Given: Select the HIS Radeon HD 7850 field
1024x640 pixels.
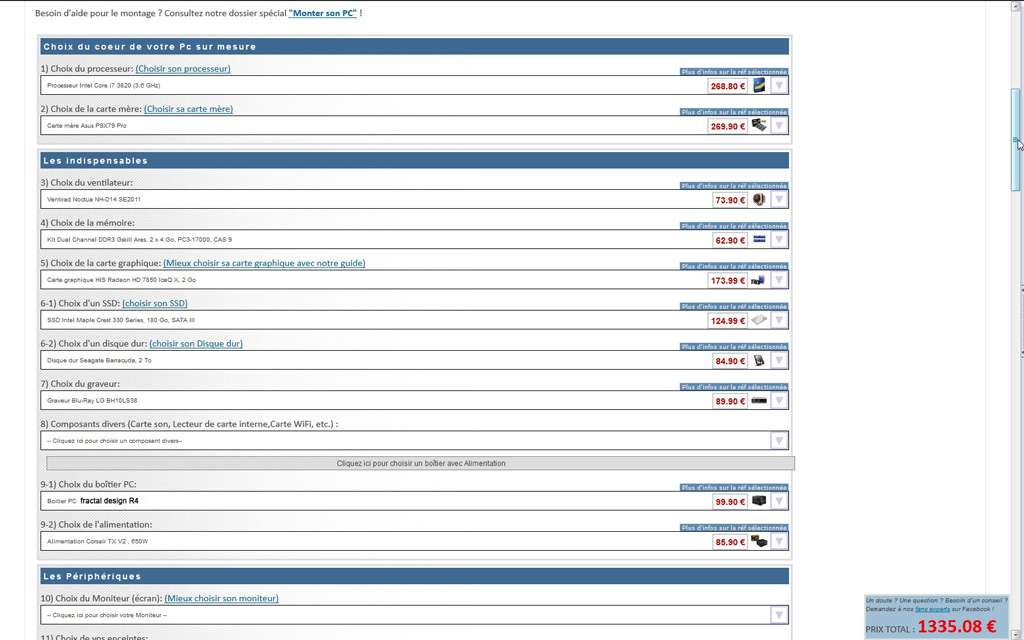Looking at the screenshot, I should tap(414, 280).
